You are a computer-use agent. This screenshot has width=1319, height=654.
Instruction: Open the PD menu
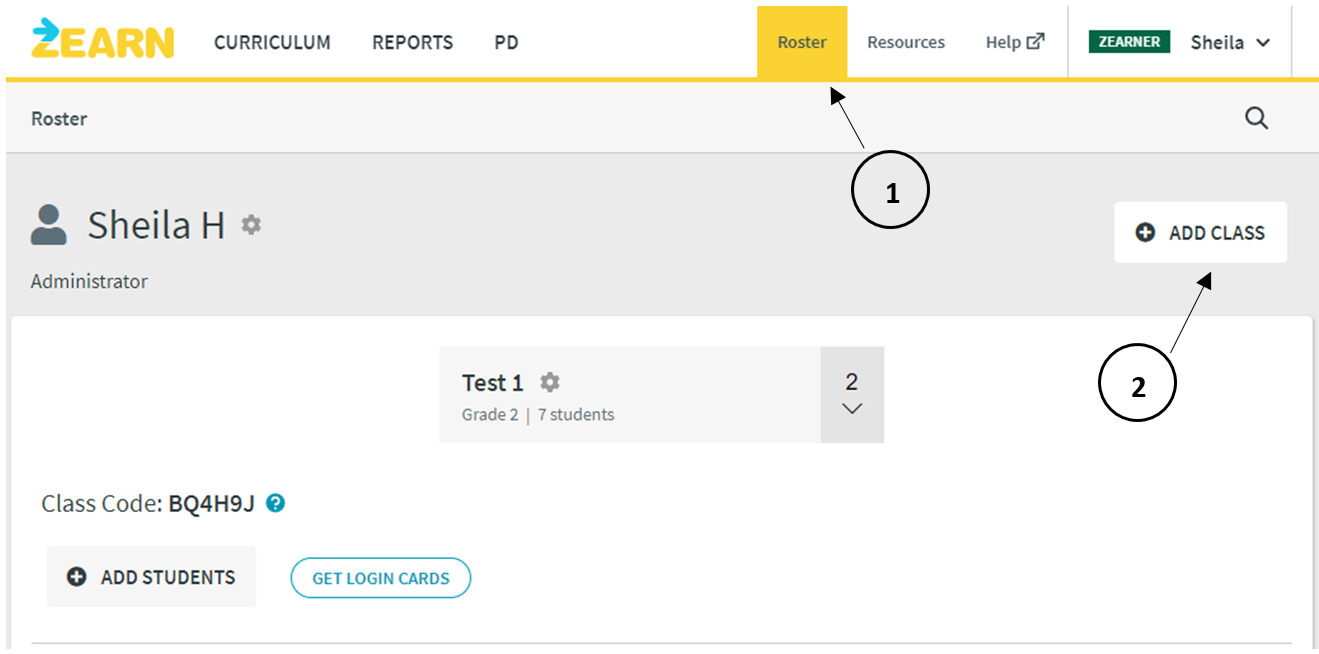pyautogui.click(x=506, y=43)
